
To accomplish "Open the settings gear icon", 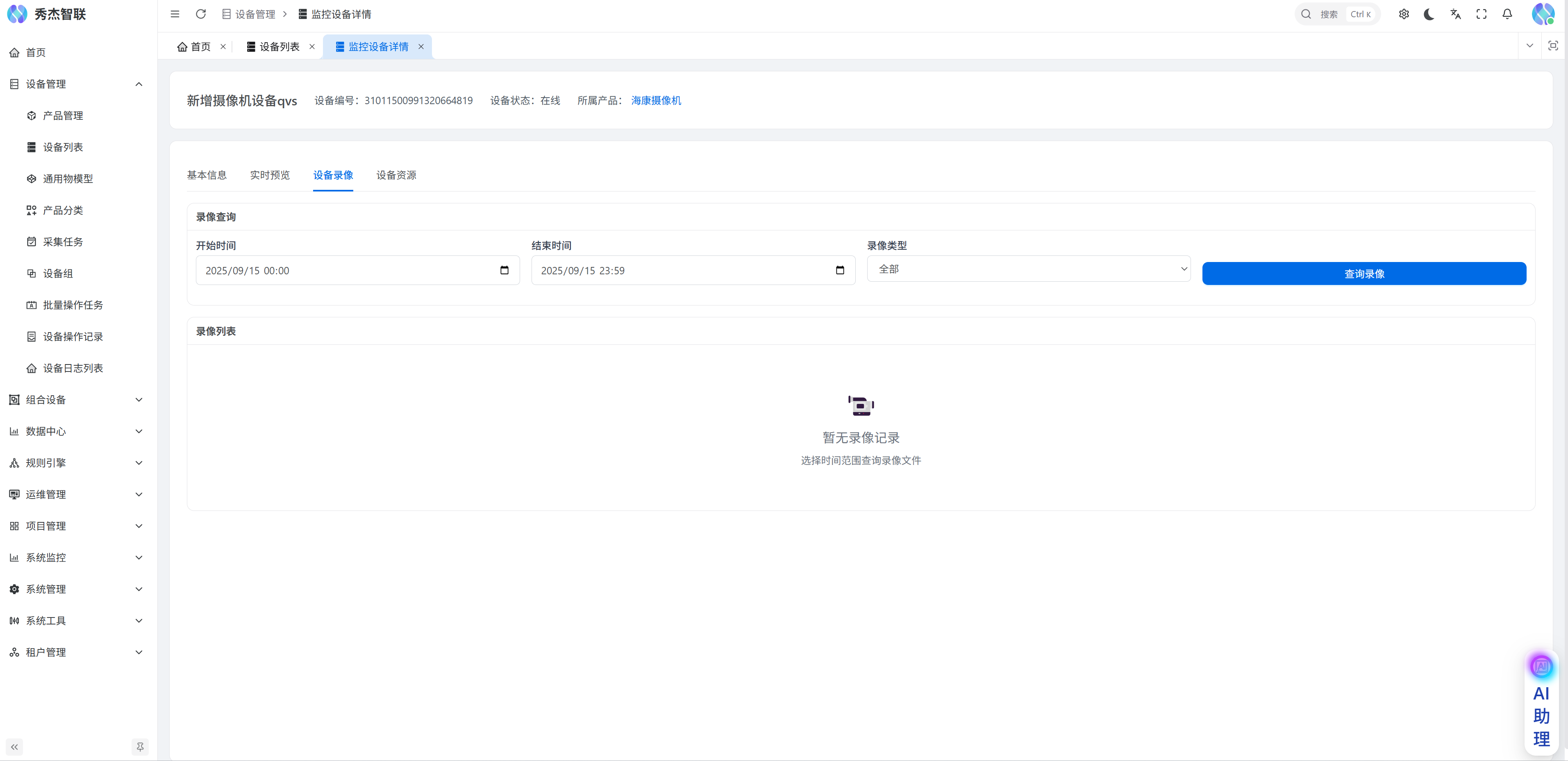I will pyautogui.click(x=1404, y=14).
